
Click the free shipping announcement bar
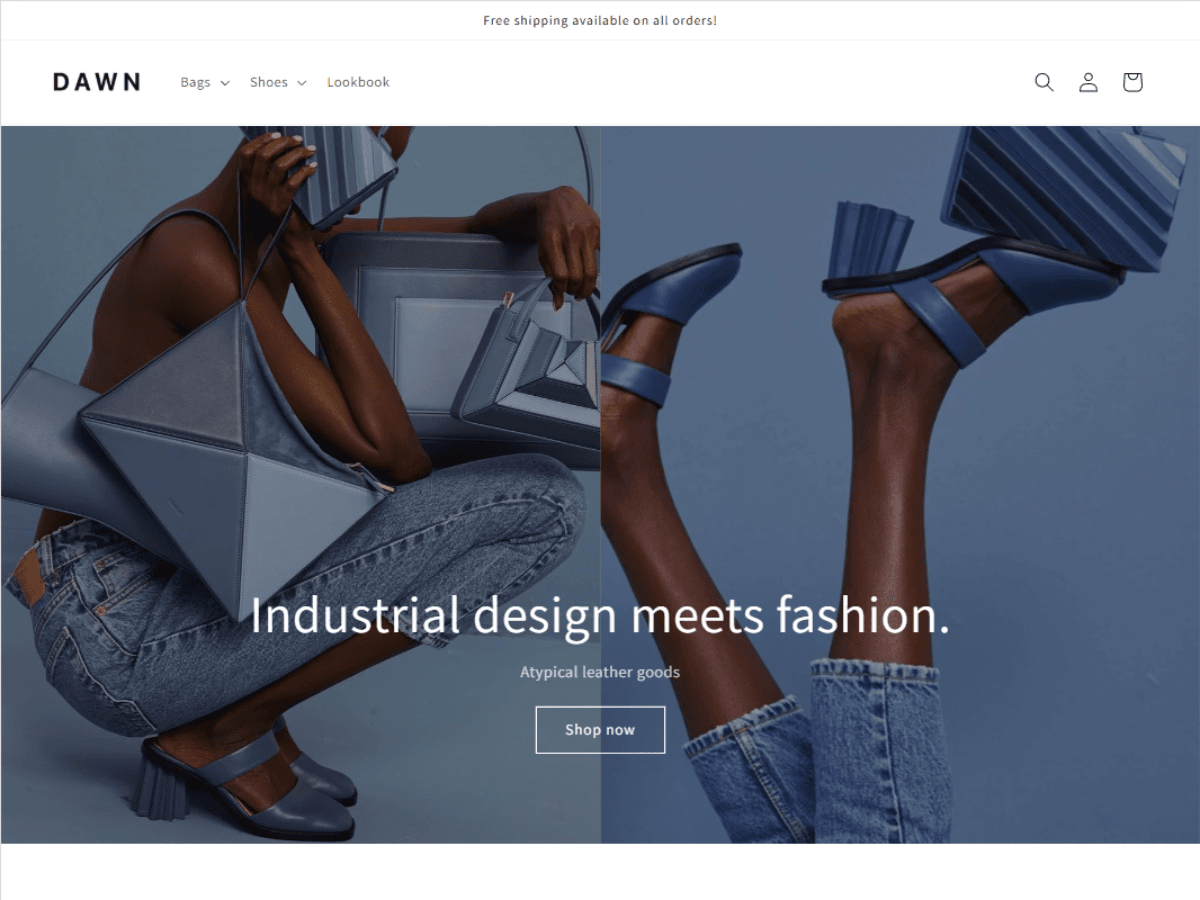point(600,20)
